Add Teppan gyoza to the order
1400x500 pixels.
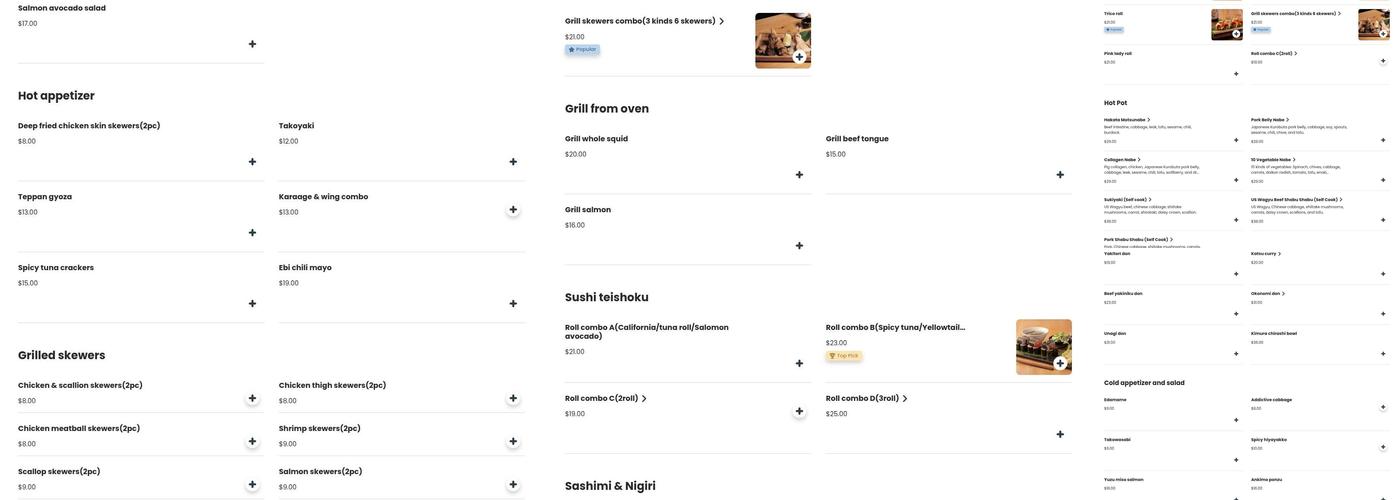click(x=252, y=233)
